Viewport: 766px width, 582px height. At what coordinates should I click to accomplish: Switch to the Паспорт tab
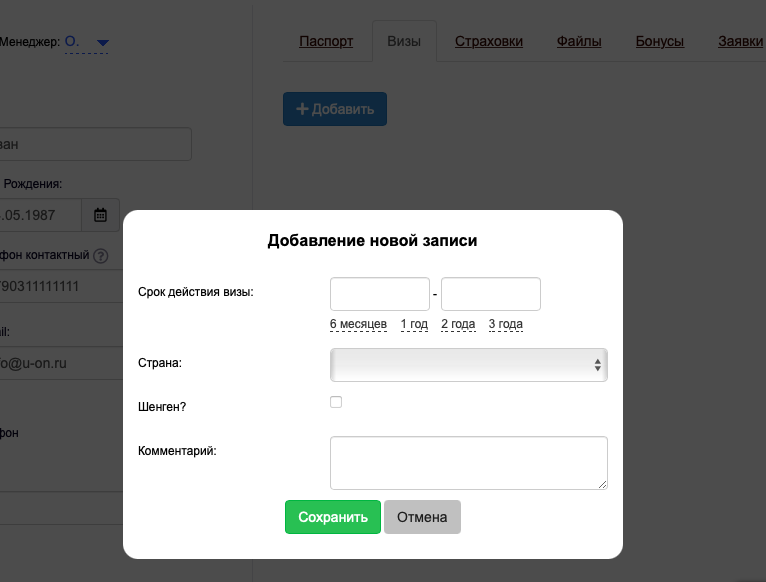tap(326, 42)
